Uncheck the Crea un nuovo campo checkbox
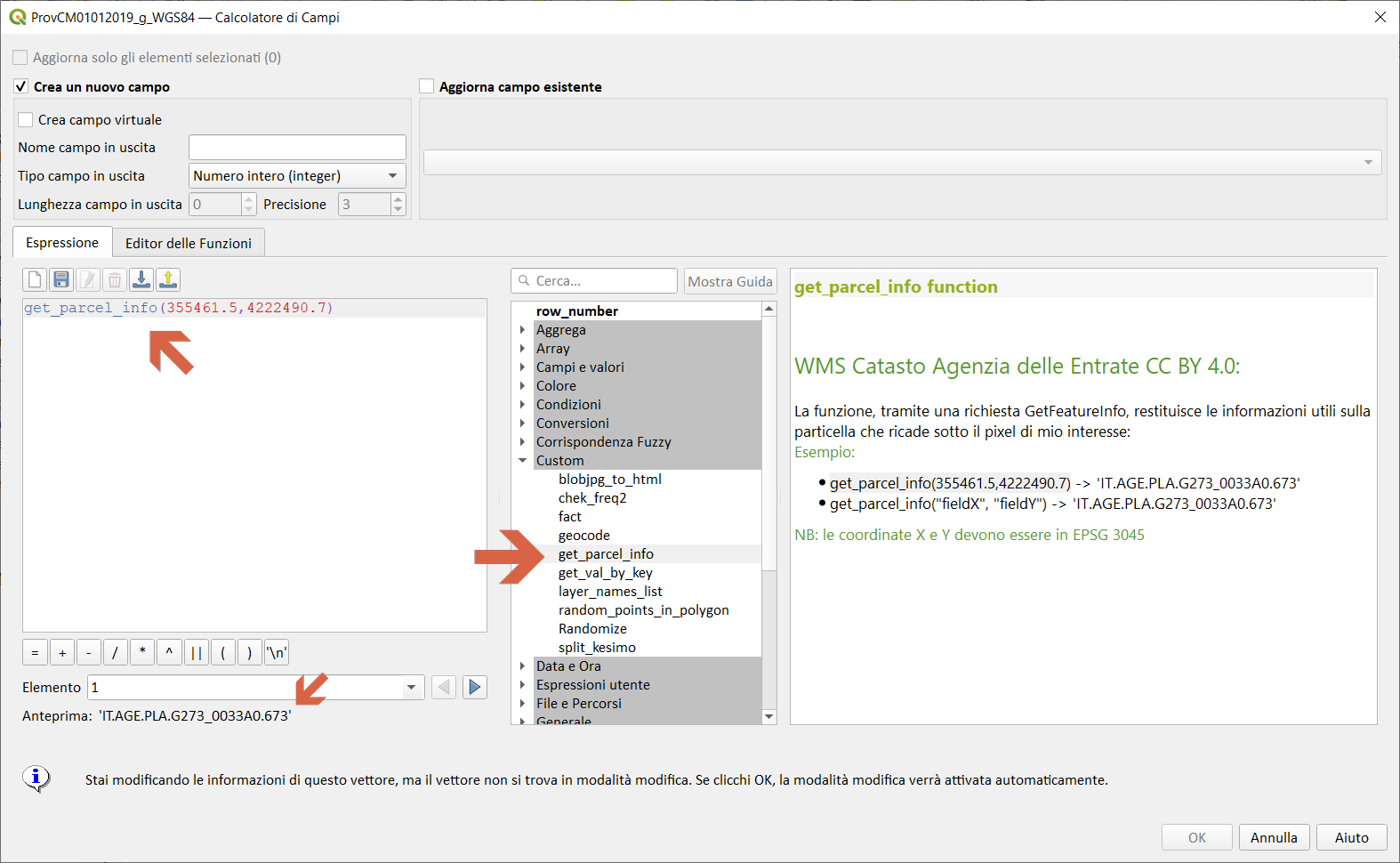 pyautogui.click(x=21, y=86)
